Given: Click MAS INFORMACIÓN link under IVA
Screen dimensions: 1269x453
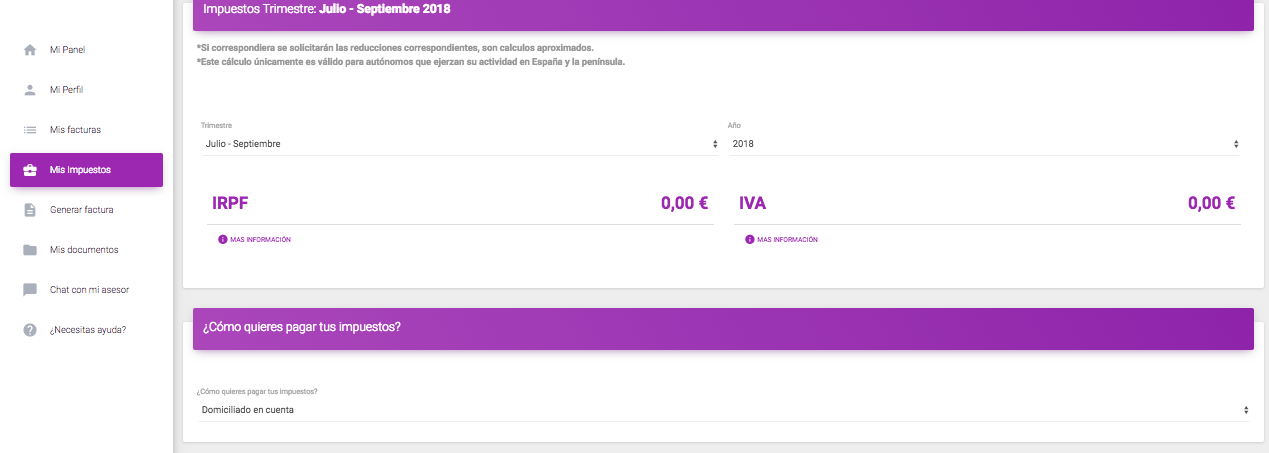Looking at the screenshot, I should (787, 240).
